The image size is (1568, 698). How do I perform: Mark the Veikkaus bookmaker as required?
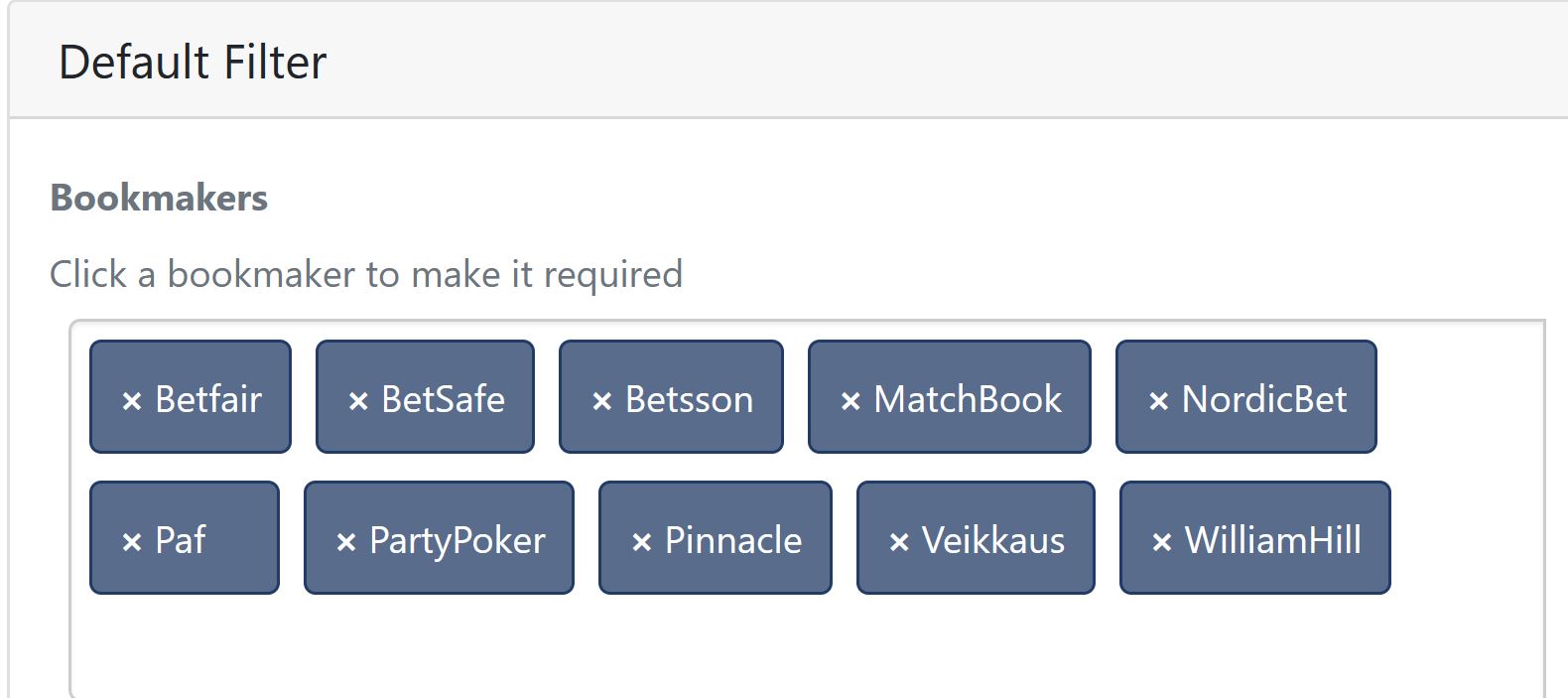[993, 540]
